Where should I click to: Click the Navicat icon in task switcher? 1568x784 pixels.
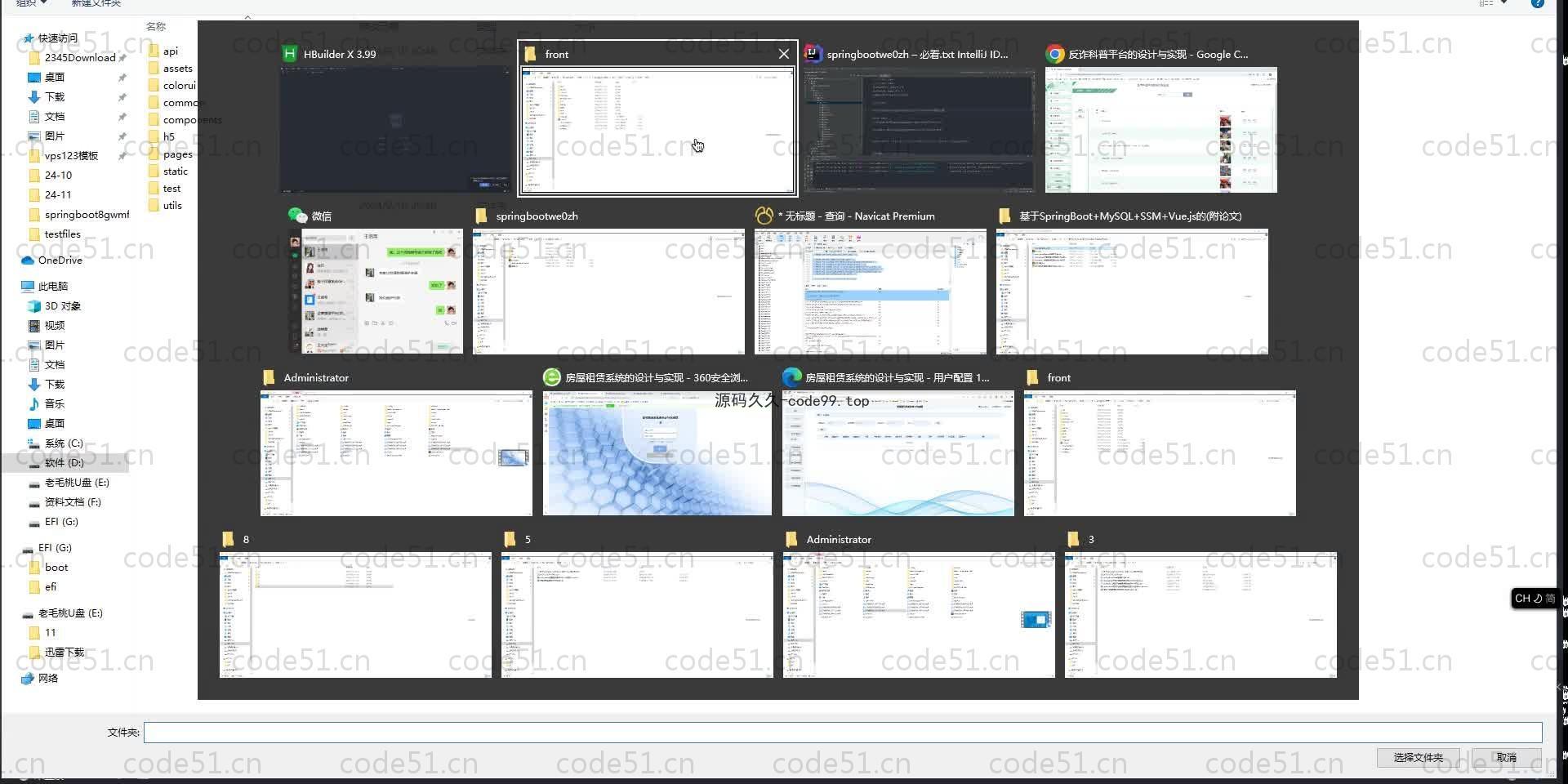tap(764, 216)
